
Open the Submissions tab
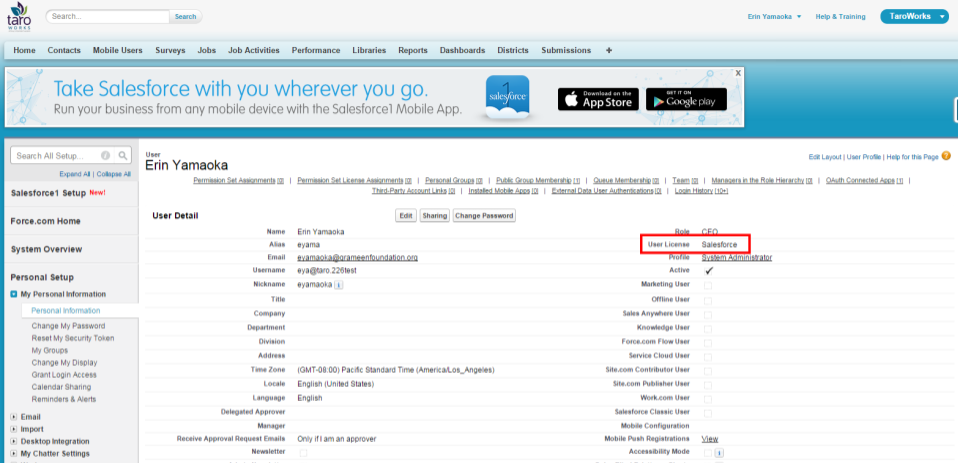coord(566,50)
